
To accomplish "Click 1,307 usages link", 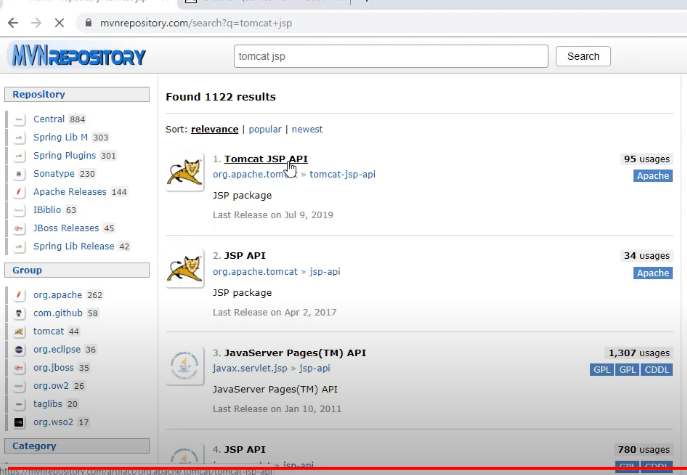I will tap(639, 353).
